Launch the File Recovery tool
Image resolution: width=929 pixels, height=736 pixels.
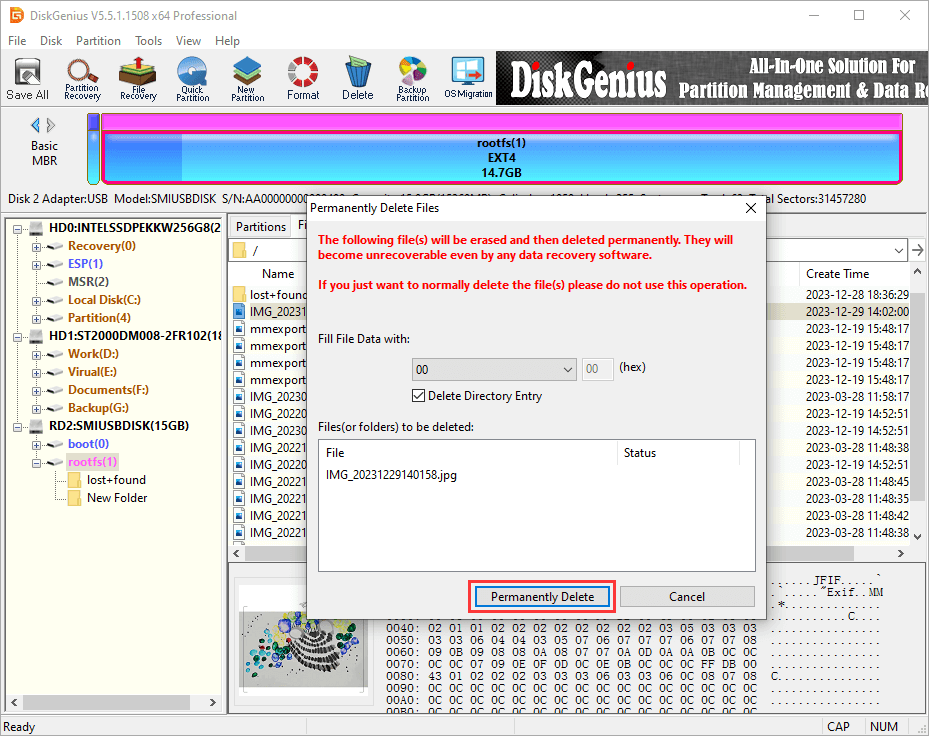point(138,79)
